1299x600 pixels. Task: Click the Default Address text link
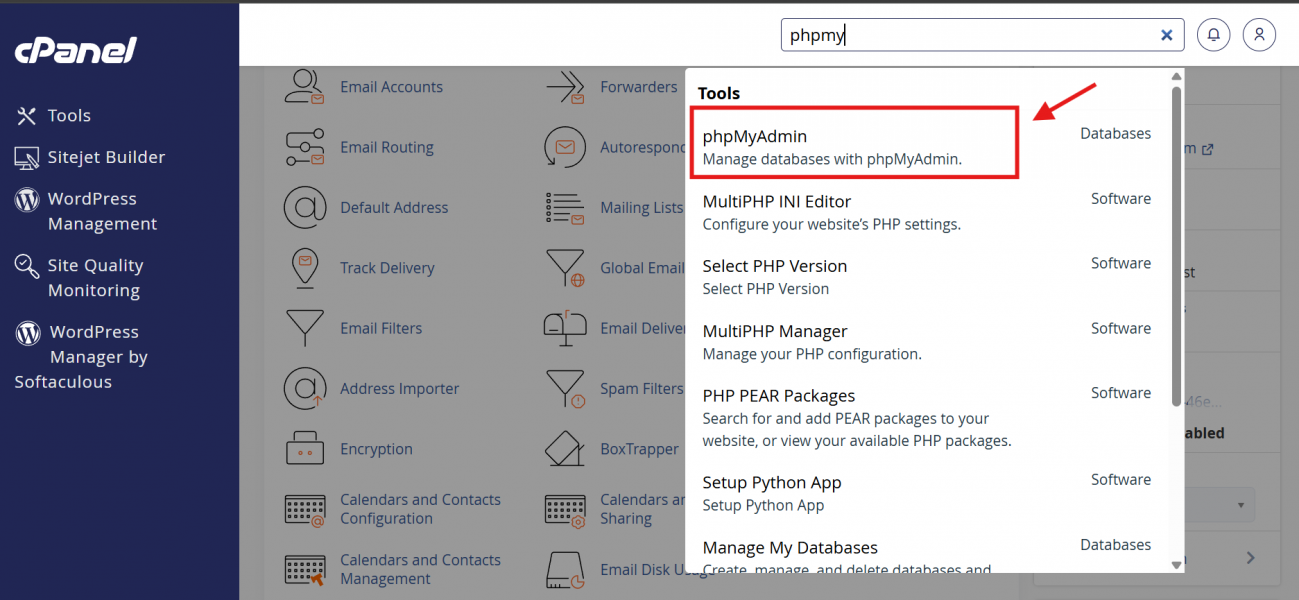click(394, 208)
